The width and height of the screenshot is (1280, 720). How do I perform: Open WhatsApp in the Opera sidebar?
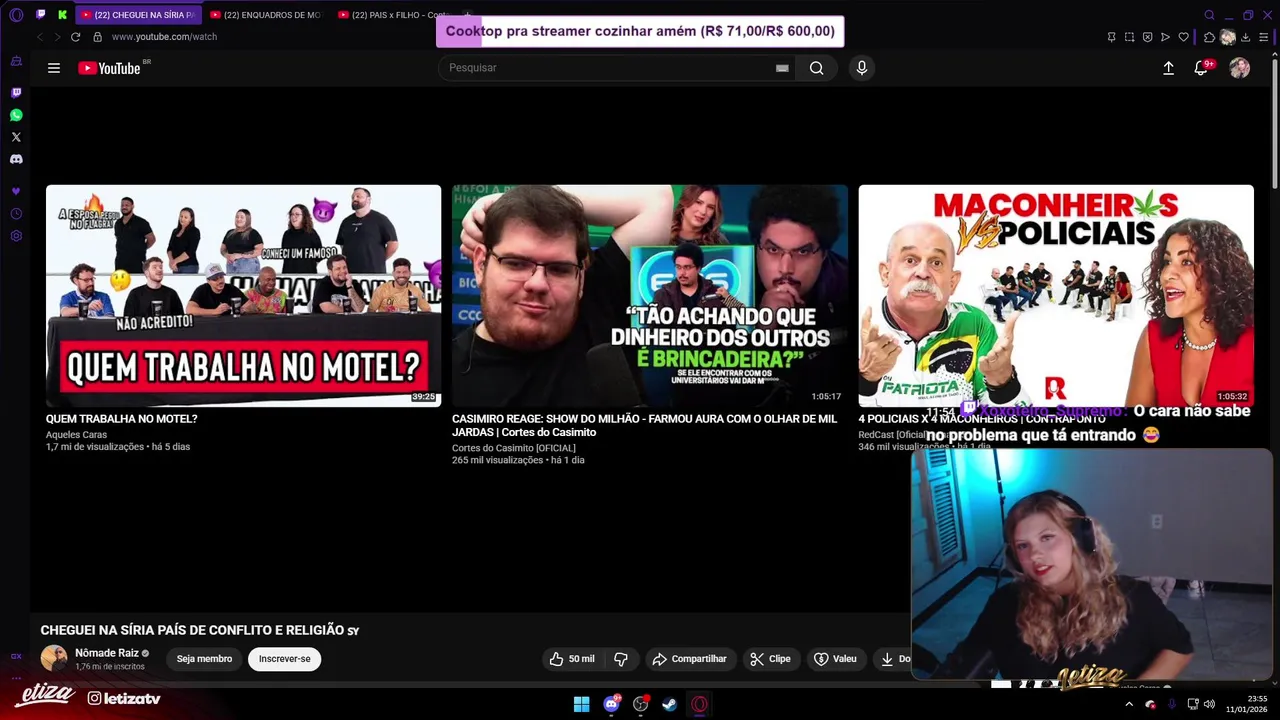[x=16, y=115]
